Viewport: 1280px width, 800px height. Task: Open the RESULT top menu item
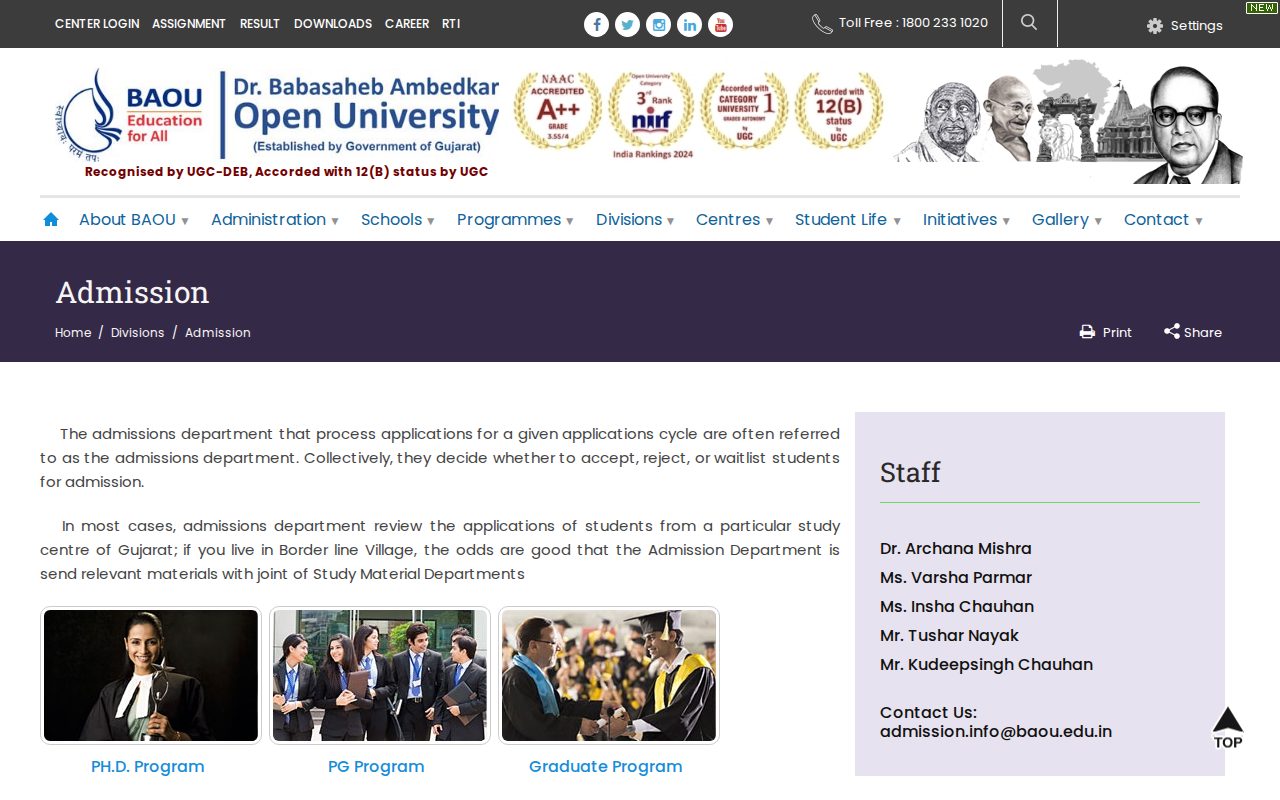[x=260, y=23]
